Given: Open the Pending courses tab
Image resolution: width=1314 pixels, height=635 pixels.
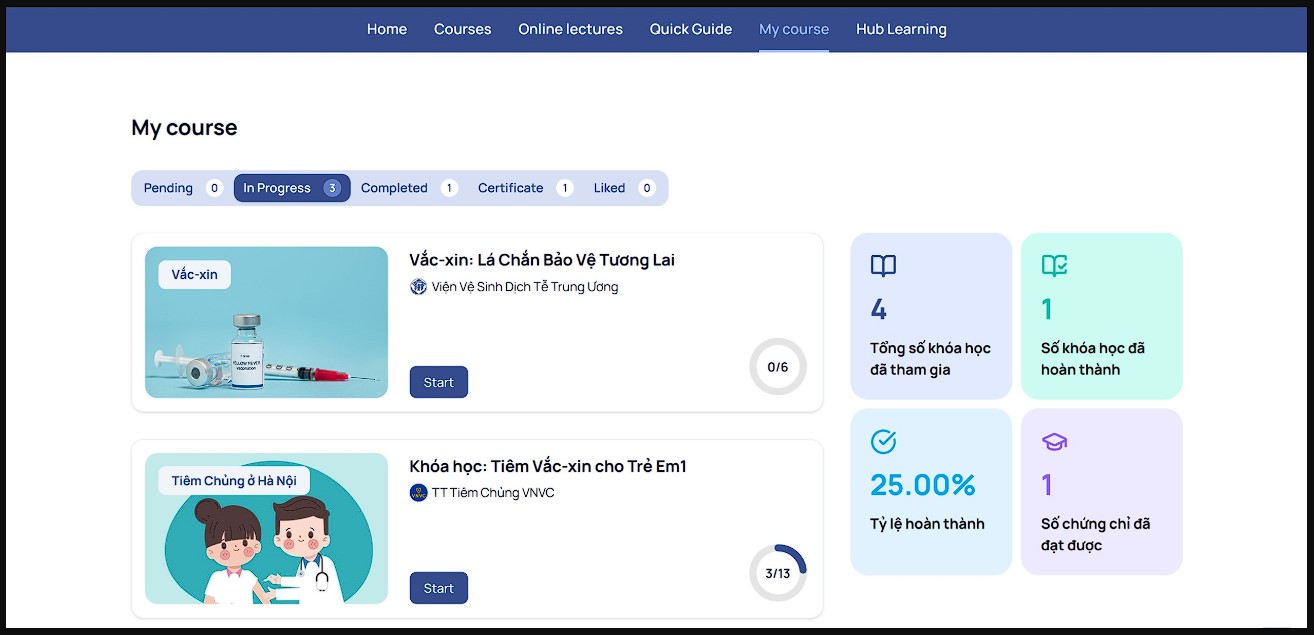Looking at the screenshot, I should (182, 188).
